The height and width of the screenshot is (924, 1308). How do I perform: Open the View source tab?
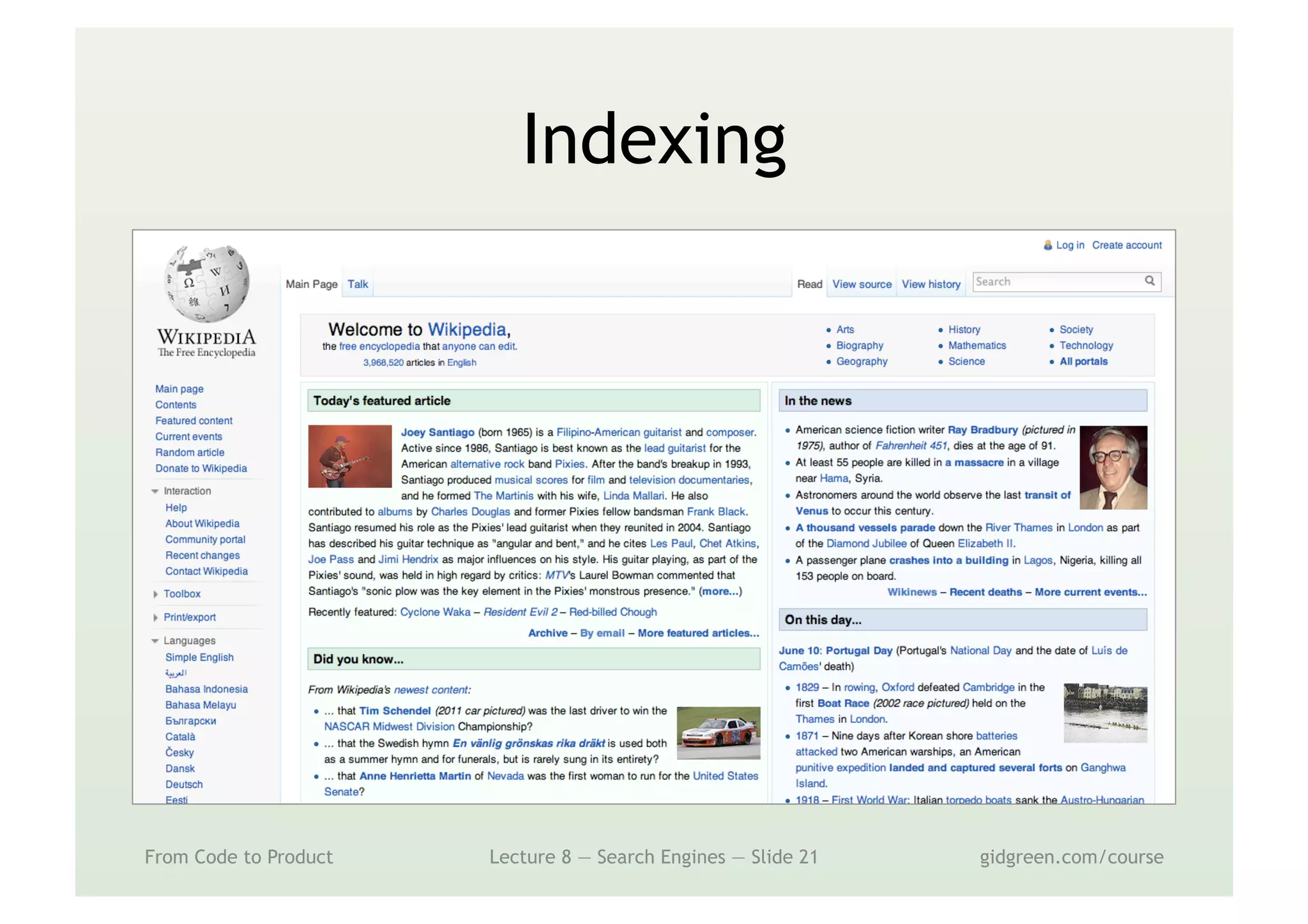862,284
